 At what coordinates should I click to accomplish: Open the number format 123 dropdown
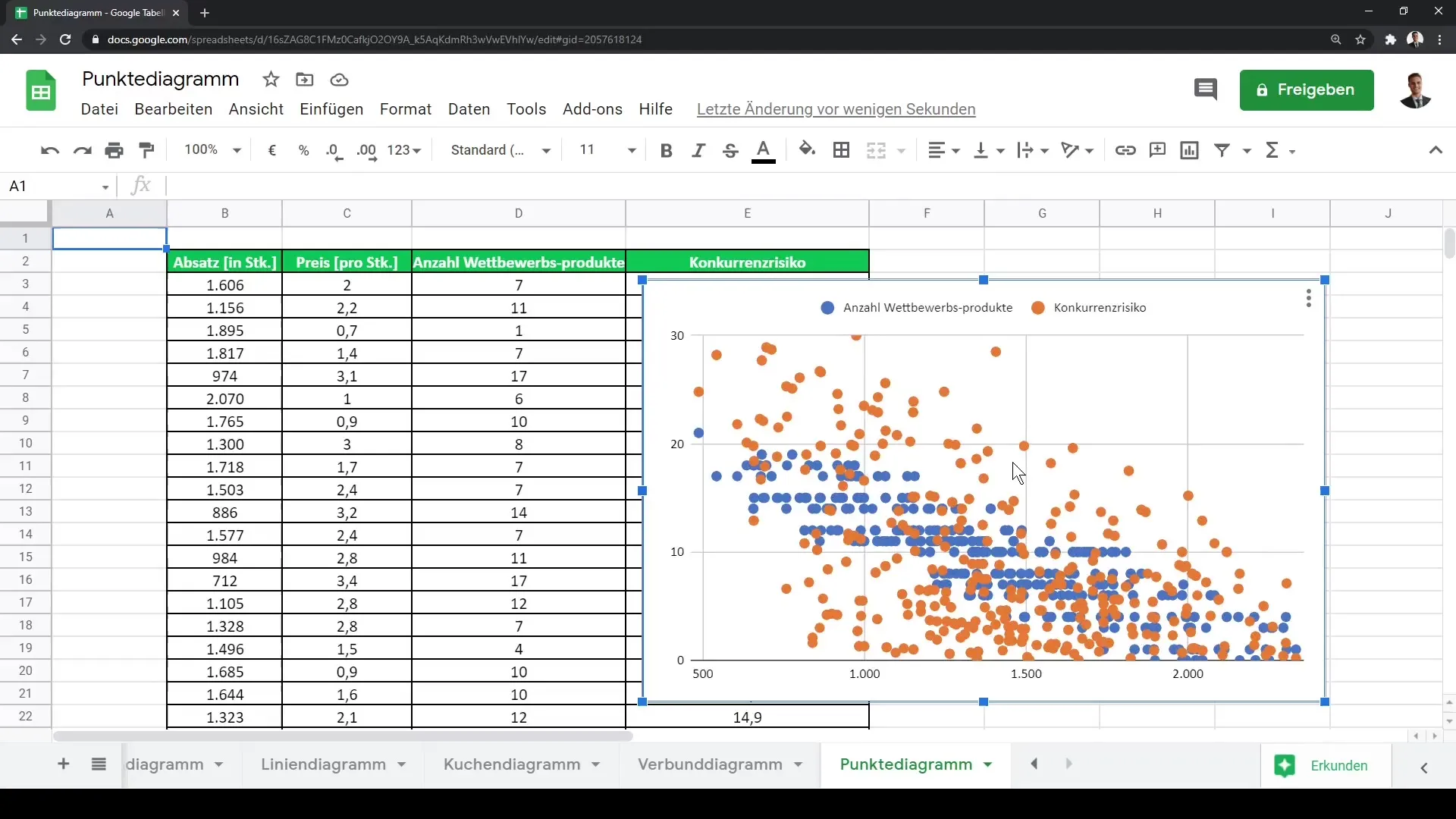coord(404,150)
